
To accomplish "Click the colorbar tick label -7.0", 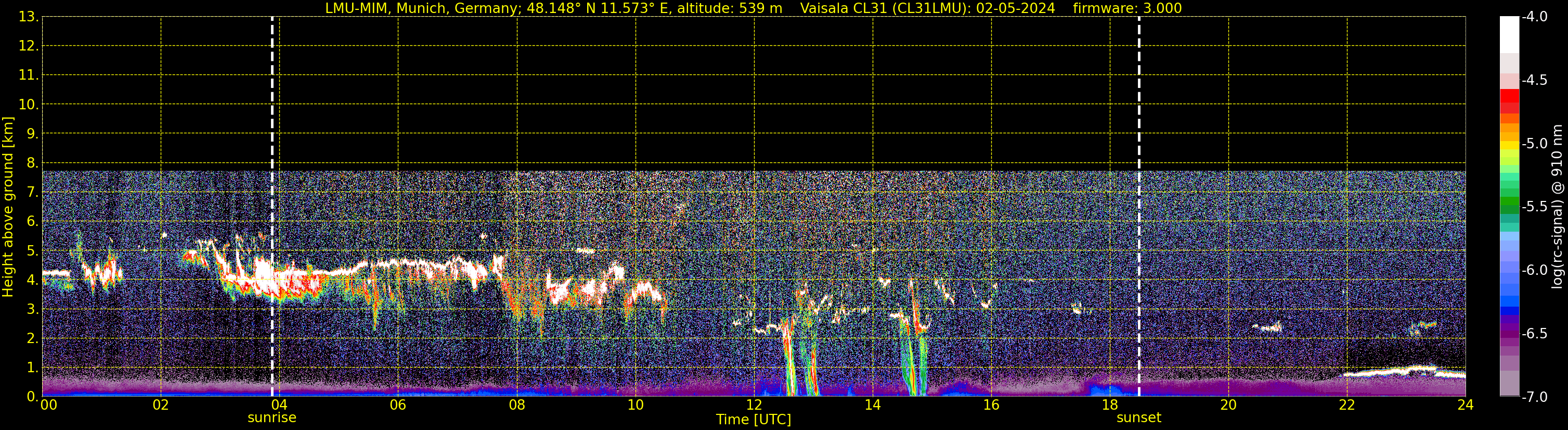I will point(1534,397).
